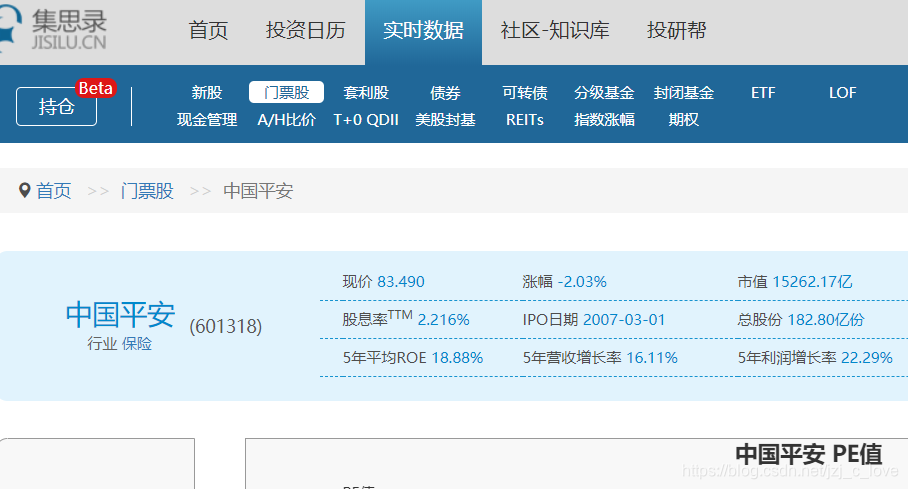Open the LOF section
Viewport: 908px width, 489px height.
(x=842, y=93)
